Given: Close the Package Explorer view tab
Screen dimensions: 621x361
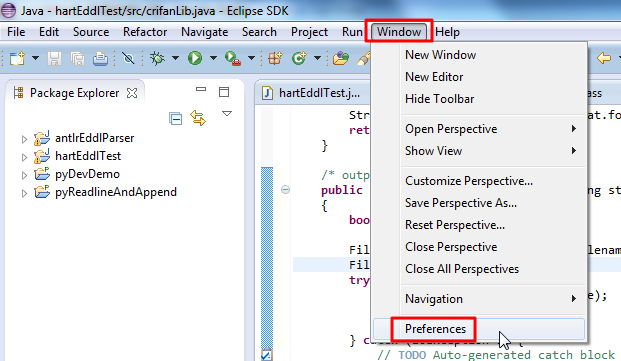Looking at the screenshot, I should tap(132, 93).
